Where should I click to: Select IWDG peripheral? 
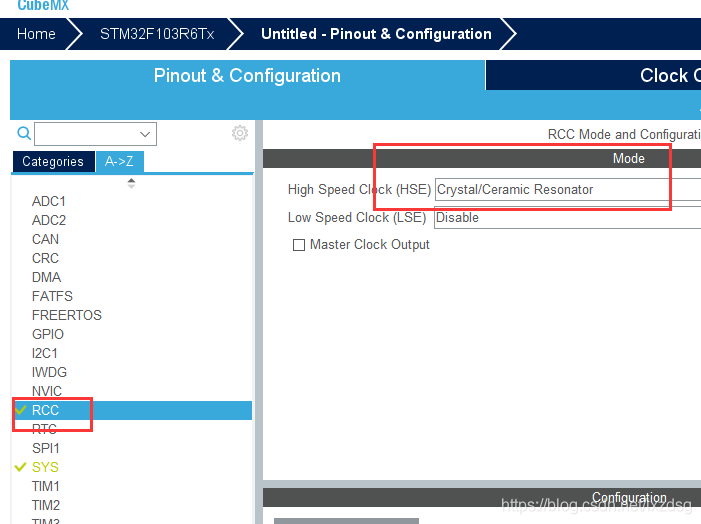point(49,372)
